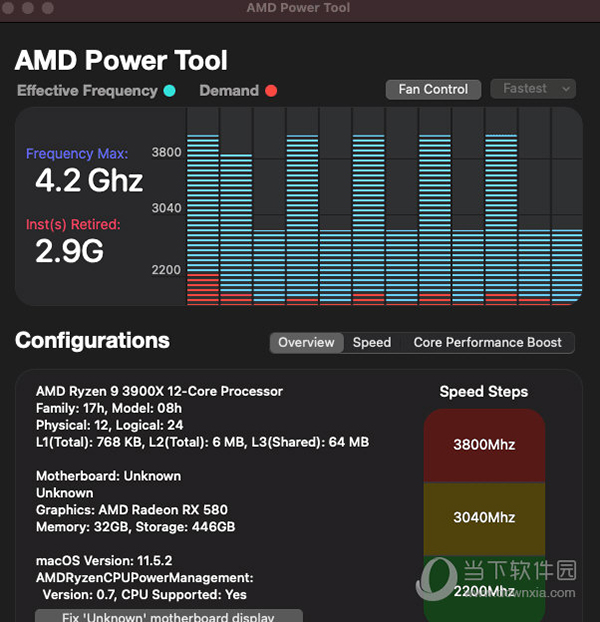Screen dimensions: 600x622
Task: Click the 4.2 Ghz Frequency Max value
Action: (x=89, y=180)
